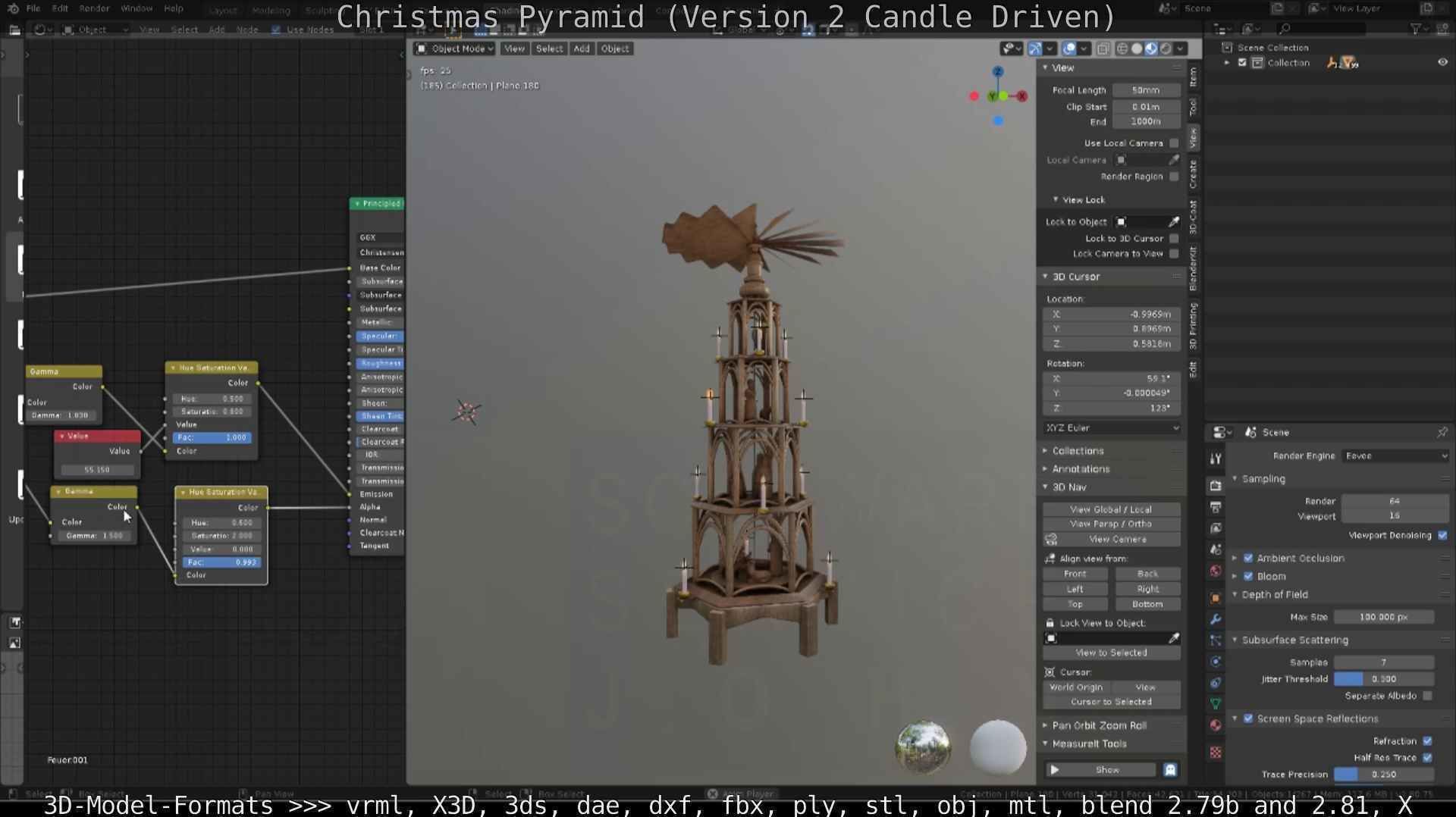
Task: Open the viewport Select menu
Action: [549, 49]
